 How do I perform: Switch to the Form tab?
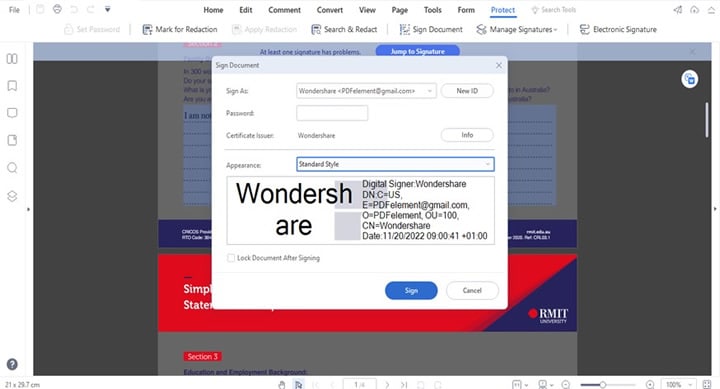point(466,10)
